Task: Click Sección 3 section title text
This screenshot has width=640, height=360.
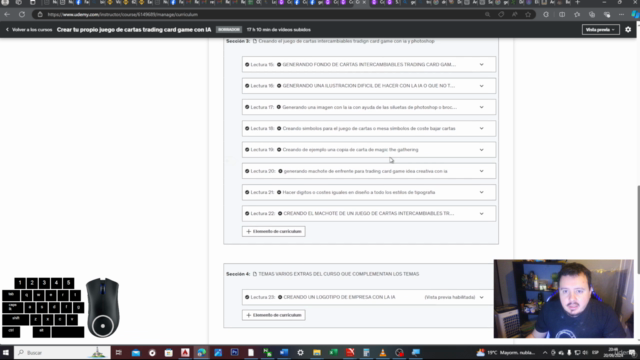Action: (346, 41)
